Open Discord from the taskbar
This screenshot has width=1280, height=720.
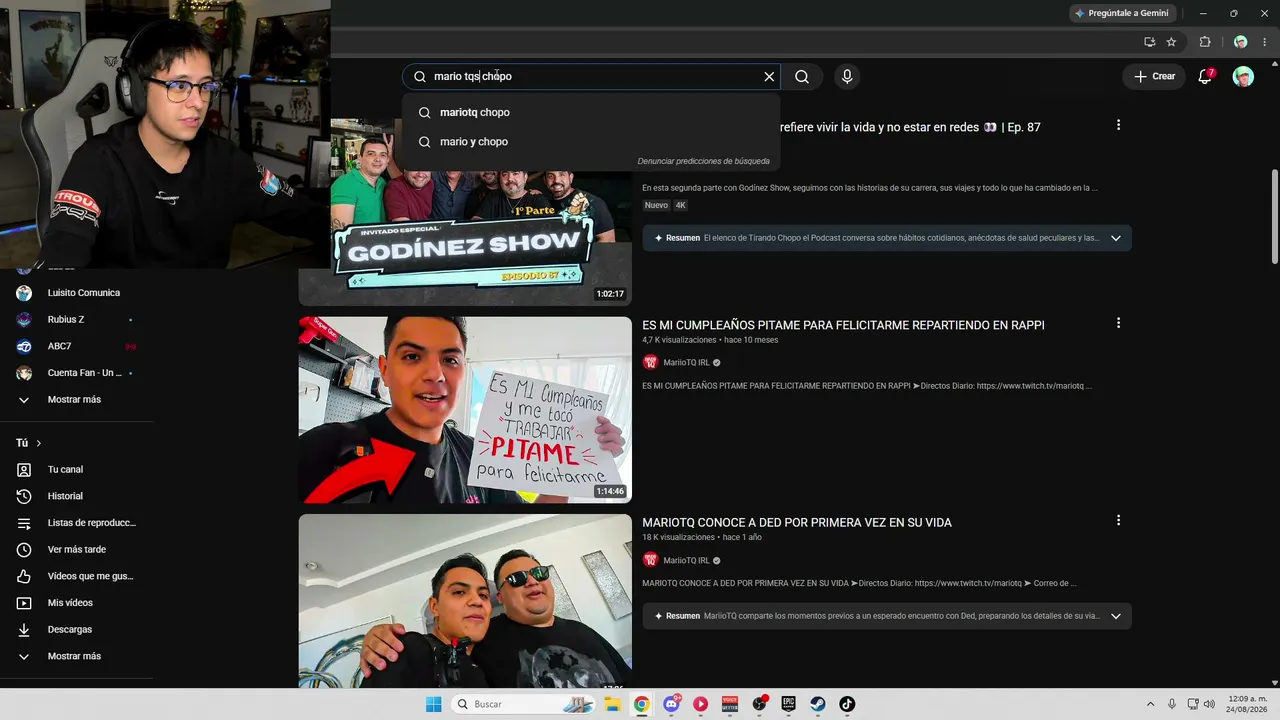click(x=671, y=704)
